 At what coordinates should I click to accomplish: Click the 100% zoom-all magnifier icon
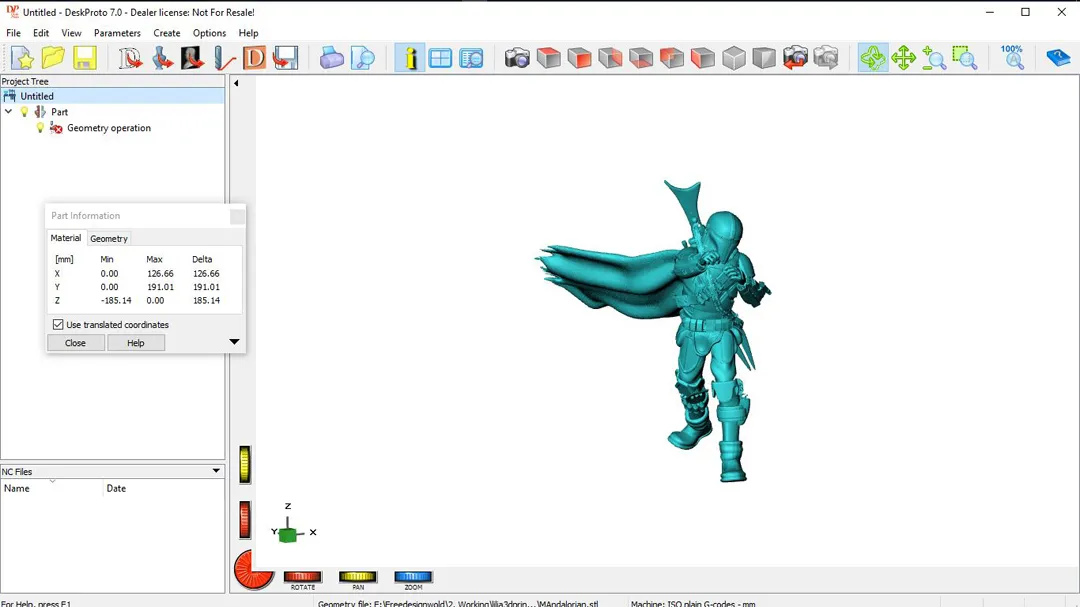coord(1012,59)
